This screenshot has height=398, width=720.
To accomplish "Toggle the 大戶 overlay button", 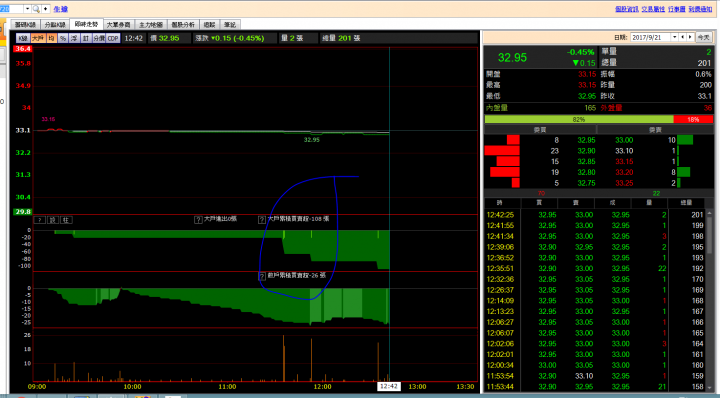I will (38, 39).
